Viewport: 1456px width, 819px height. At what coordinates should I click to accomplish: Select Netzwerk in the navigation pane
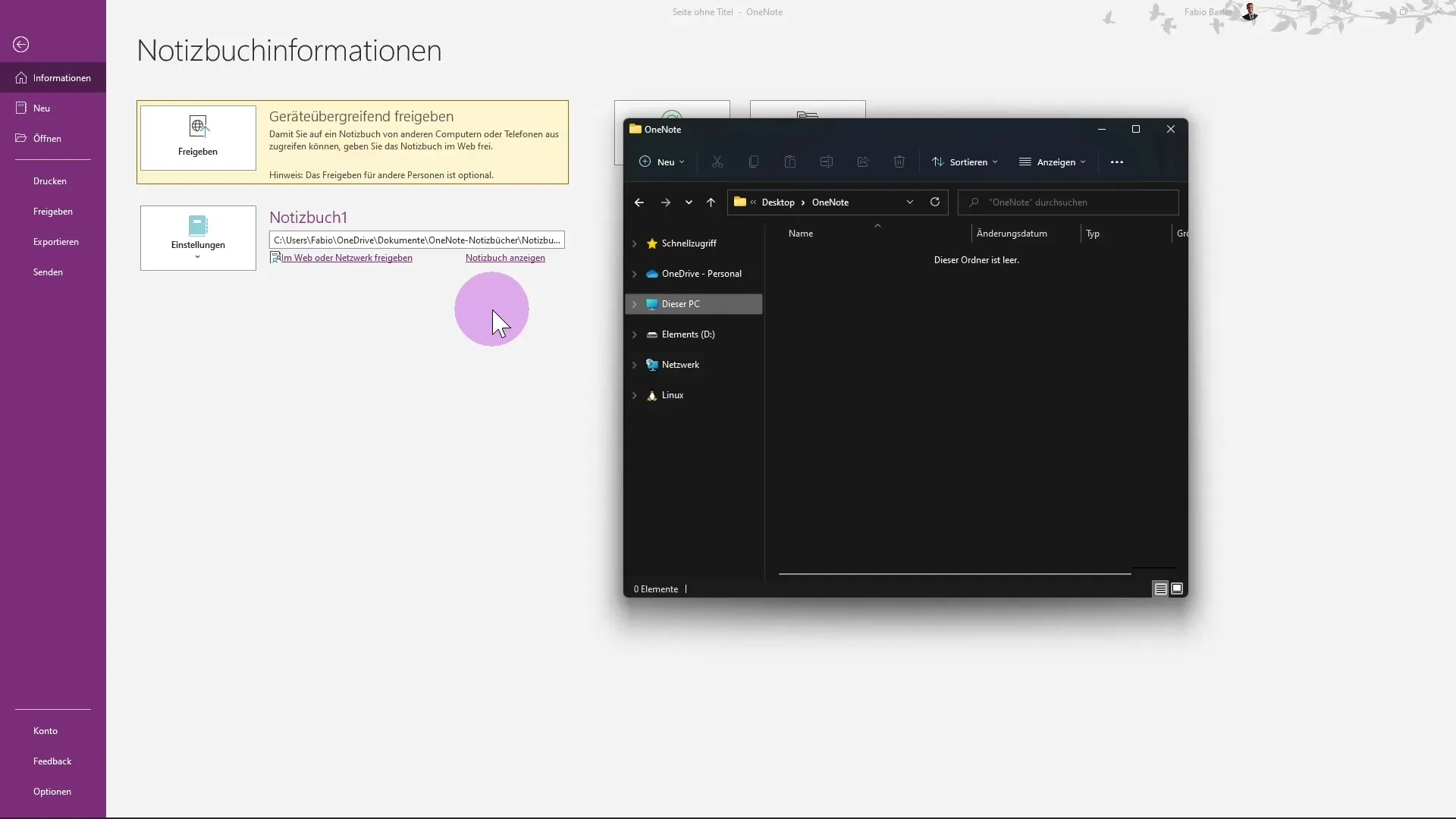tap(680, 365)
